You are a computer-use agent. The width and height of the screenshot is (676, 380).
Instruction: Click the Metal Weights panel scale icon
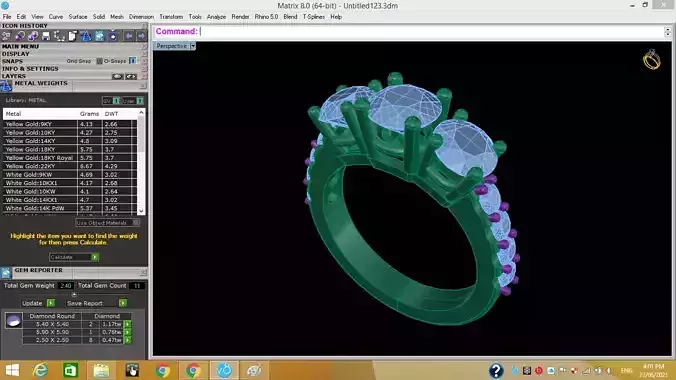(6, 86)
